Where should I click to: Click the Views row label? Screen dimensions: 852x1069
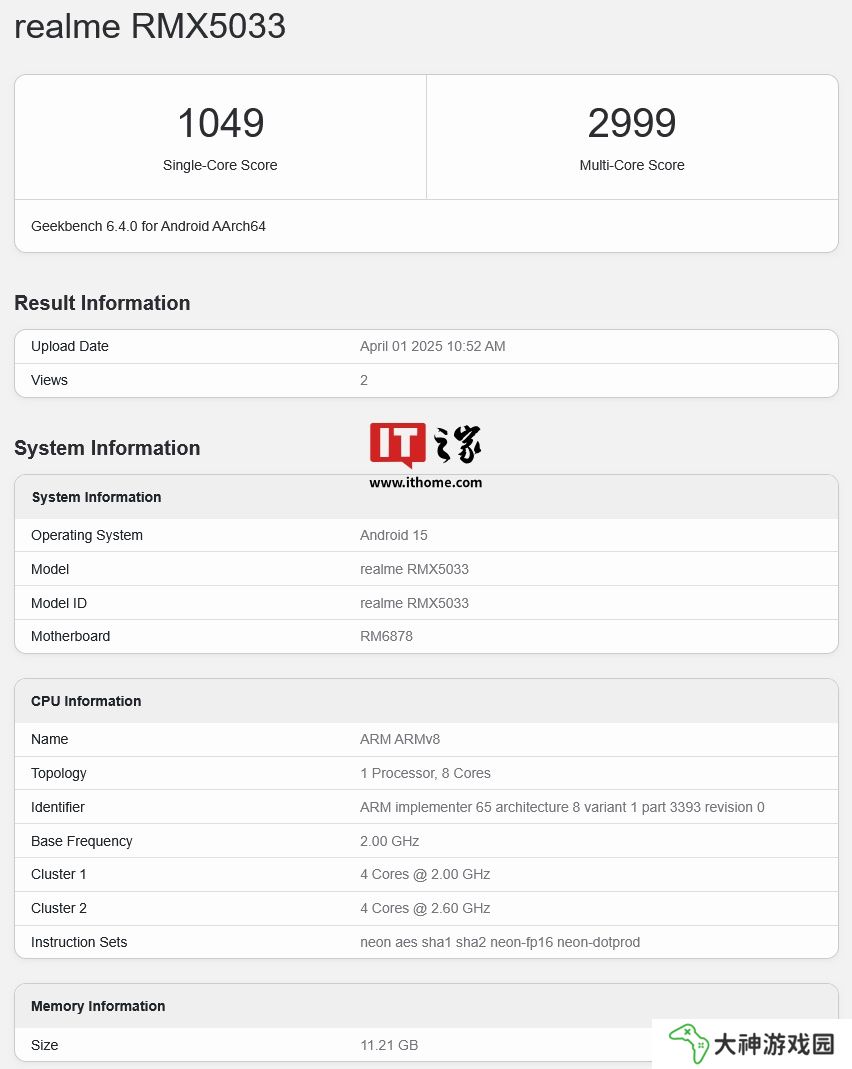(x=49, y=380)
